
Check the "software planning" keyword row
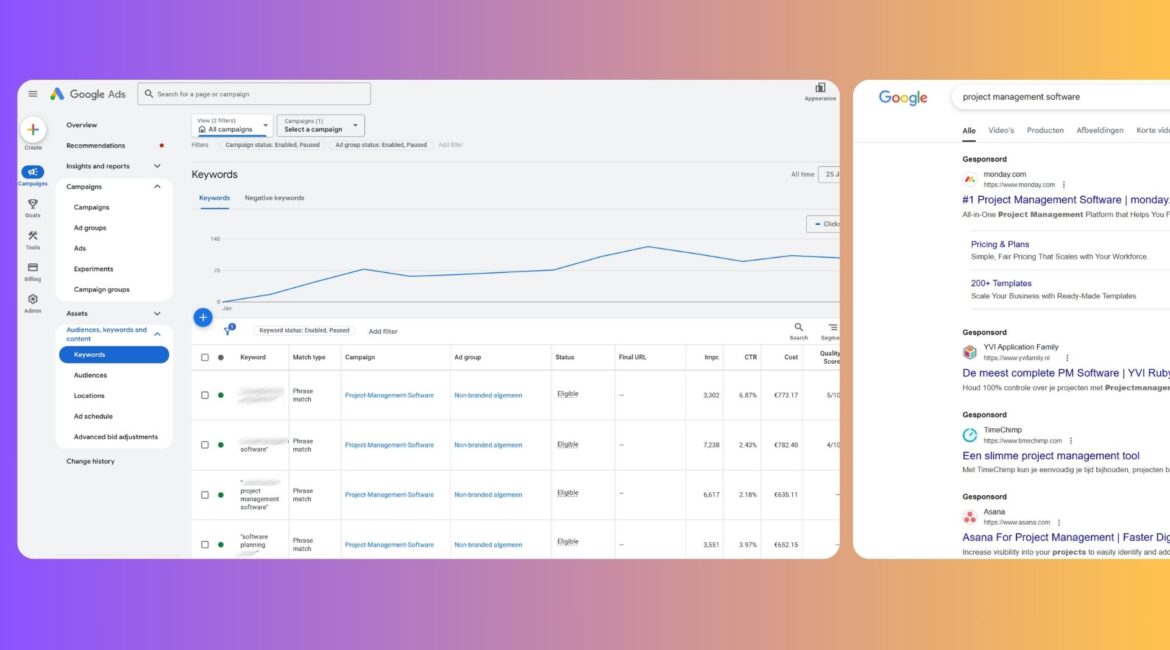(205, 545)
